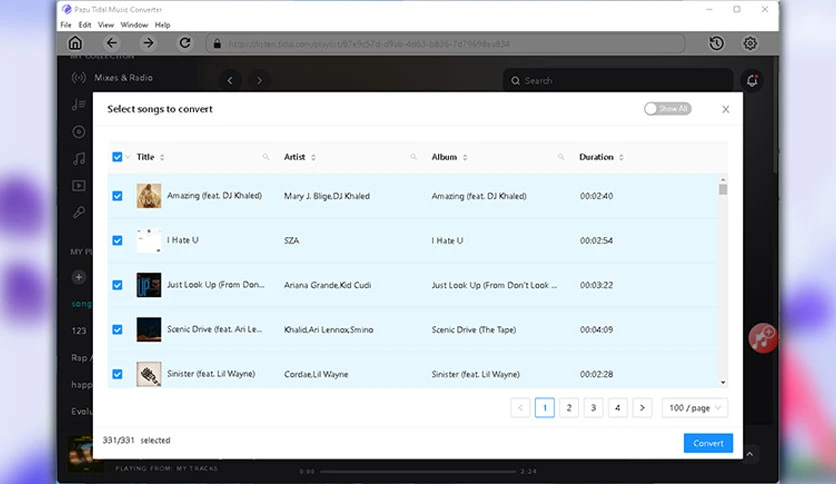The width and height of the screenshot is (836, 484).
Task: Open the playlists icon in sidebar
Action: click(x=79, y=104)
